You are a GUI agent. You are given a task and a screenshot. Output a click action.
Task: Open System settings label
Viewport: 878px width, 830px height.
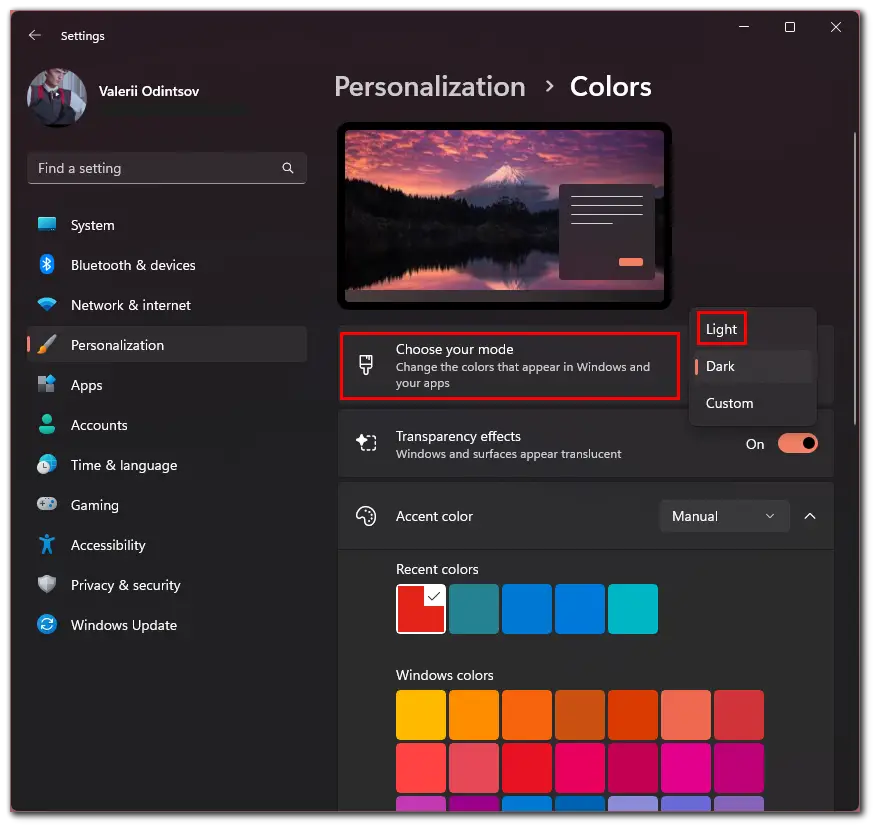pyautogui.click(x=92, y=225)
